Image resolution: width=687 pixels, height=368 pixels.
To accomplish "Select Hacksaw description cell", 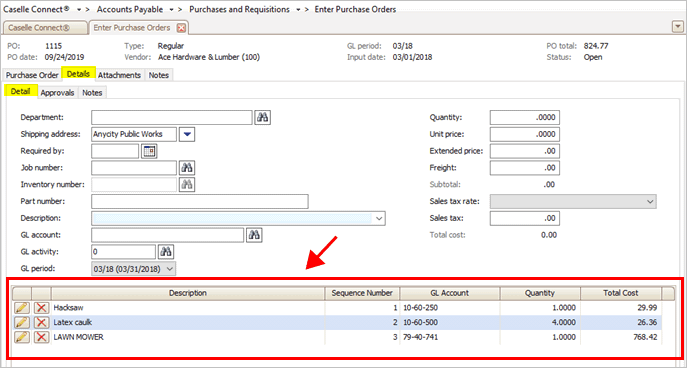I will 188,308.
